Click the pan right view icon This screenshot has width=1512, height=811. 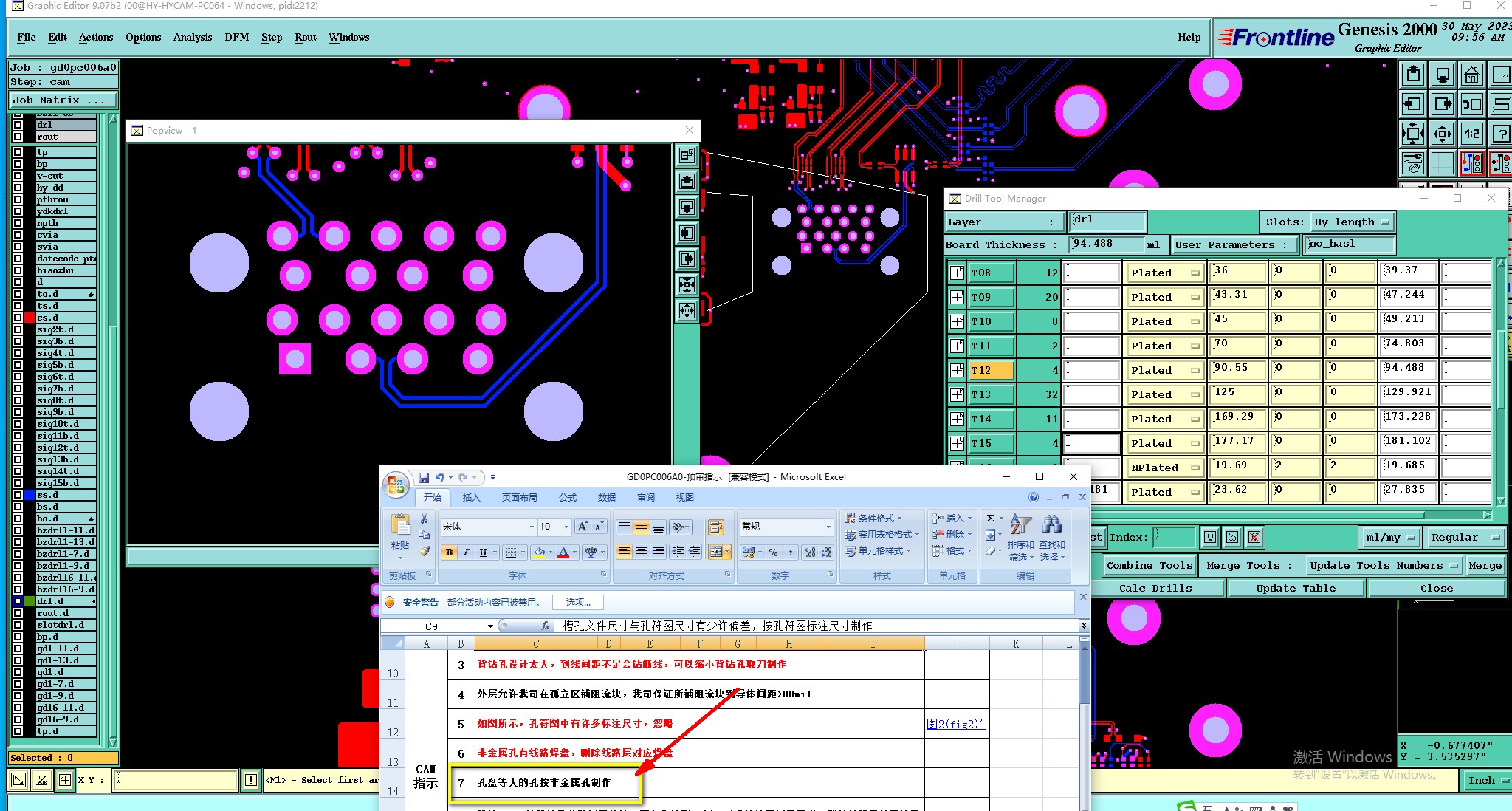[x=1443, y=104]
